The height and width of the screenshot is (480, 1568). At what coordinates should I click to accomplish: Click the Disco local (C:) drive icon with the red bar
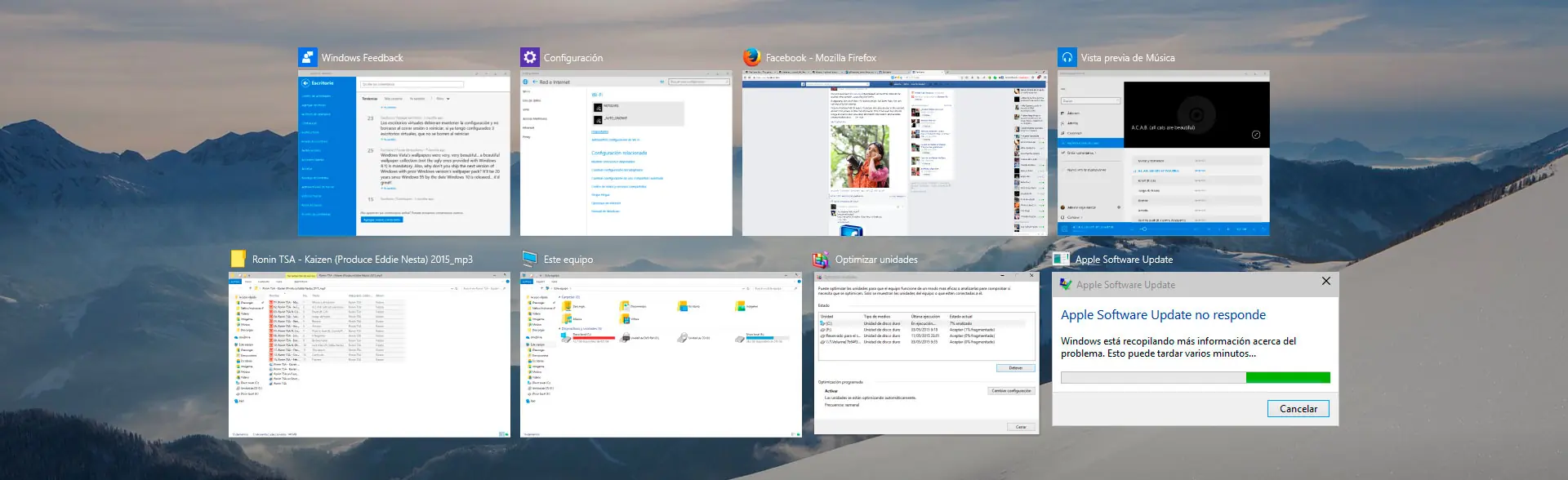tap(566, 337)
